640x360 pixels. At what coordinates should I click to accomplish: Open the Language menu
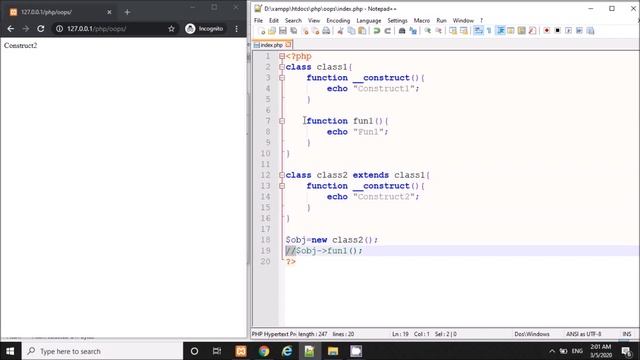point(369,20)
